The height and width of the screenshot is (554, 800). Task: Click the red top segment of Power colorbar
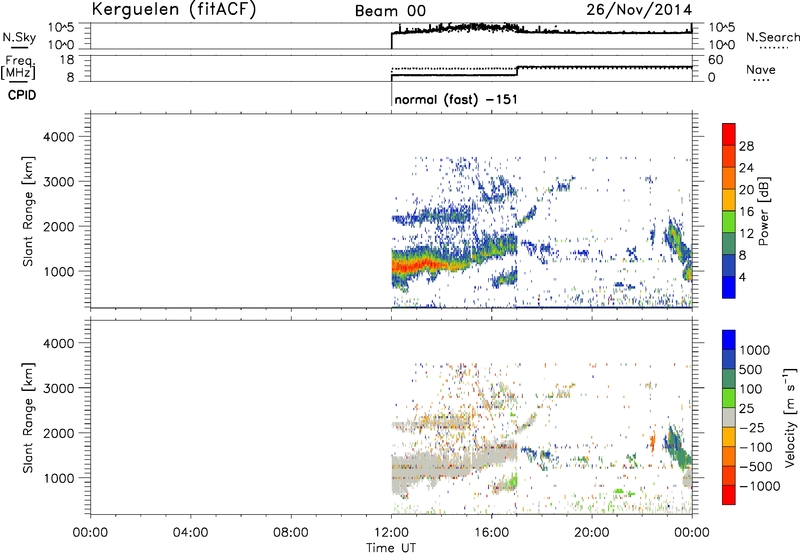click(729, 134)
